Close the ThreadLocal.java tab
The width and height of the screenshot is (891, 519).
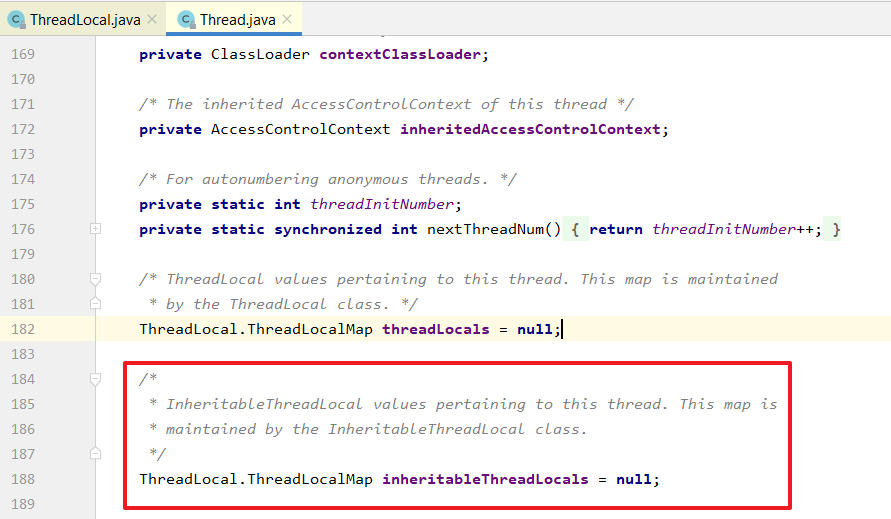152,19
